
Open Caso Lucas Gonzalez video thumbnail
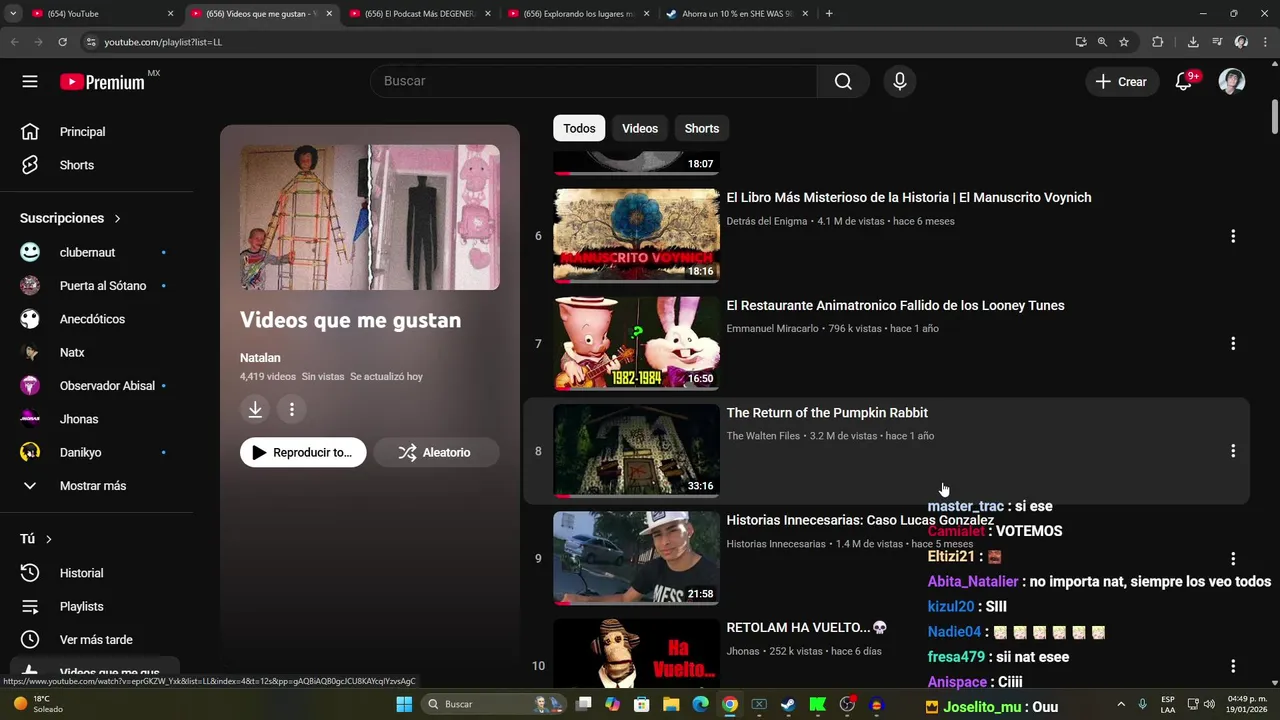click(636, 558)
